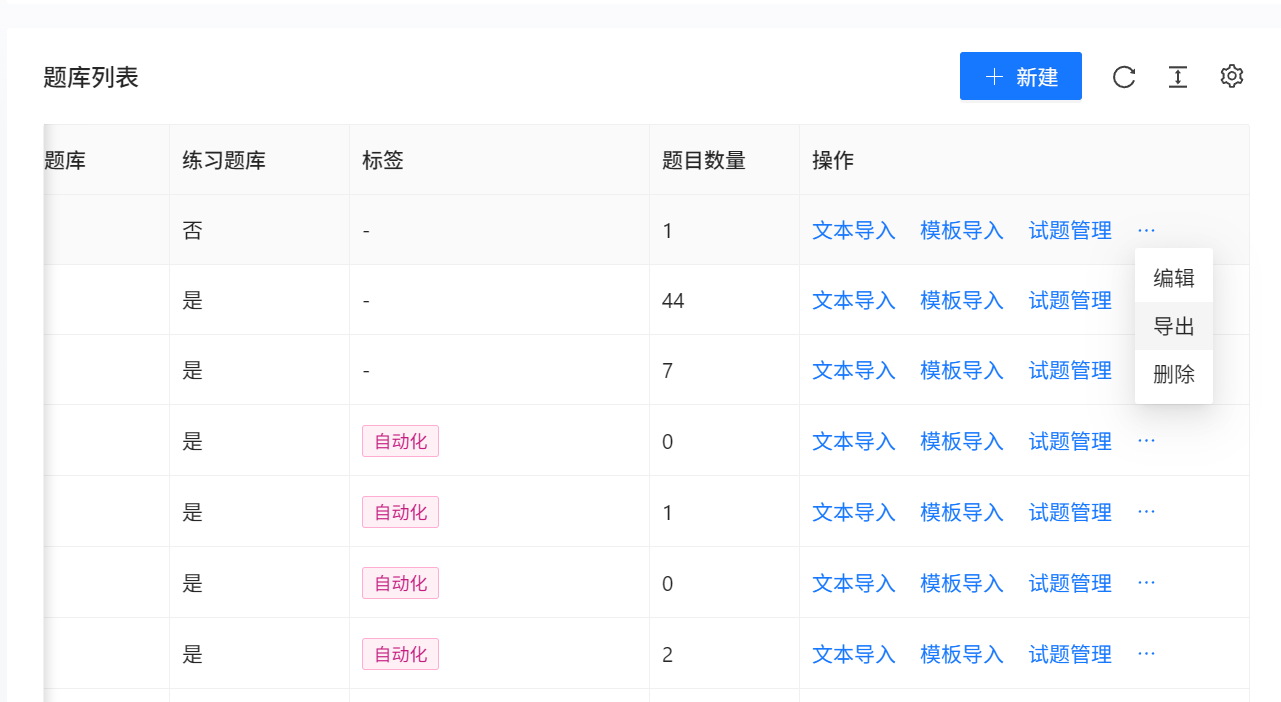1281x702 pixels.
Task: Click 试题管理 in 自动化 row with 1 question
Action: coord(1070,512)
